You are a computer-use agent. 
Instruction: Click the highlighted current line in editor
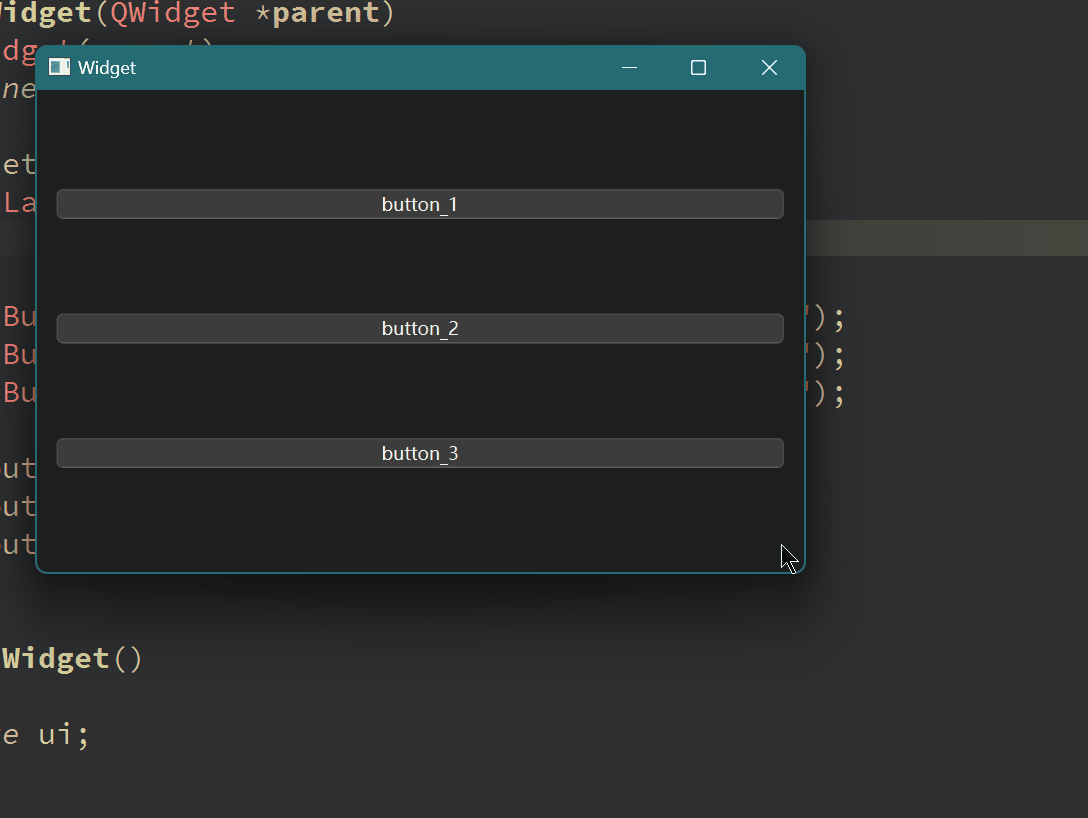tap(945, 238)
